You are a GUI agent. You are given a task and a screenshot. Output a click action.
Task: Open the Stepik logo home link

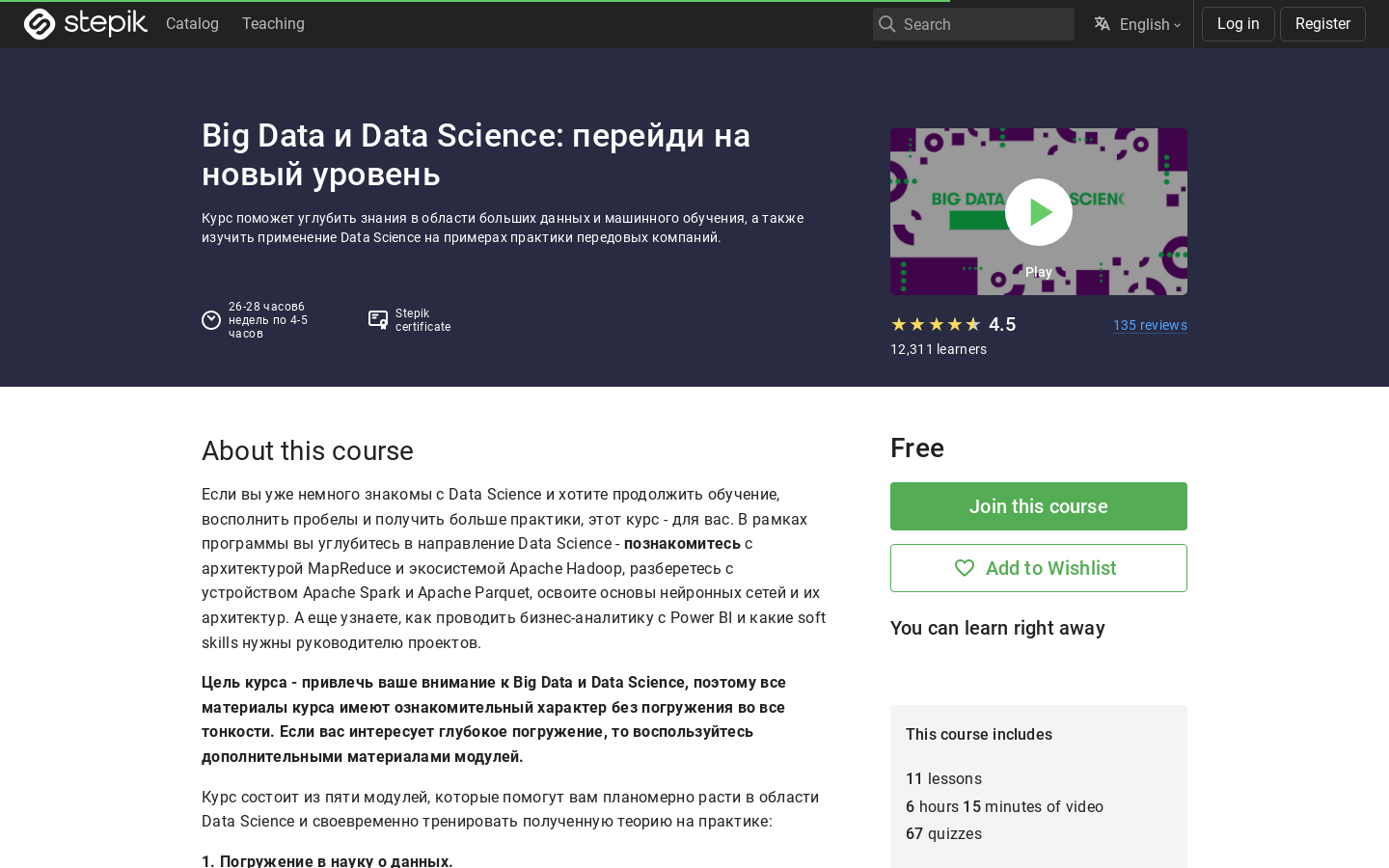click(x=86, y=23)
